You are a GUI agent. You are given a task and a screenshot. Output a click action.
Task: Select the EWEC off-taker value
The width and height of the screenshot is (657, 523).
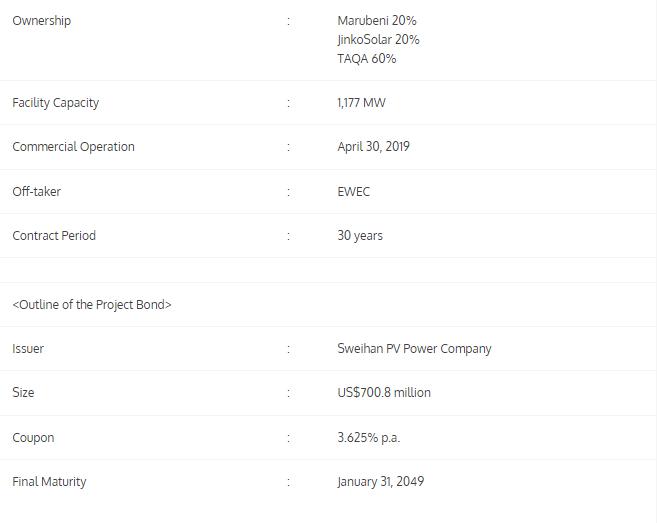(354, 192)
